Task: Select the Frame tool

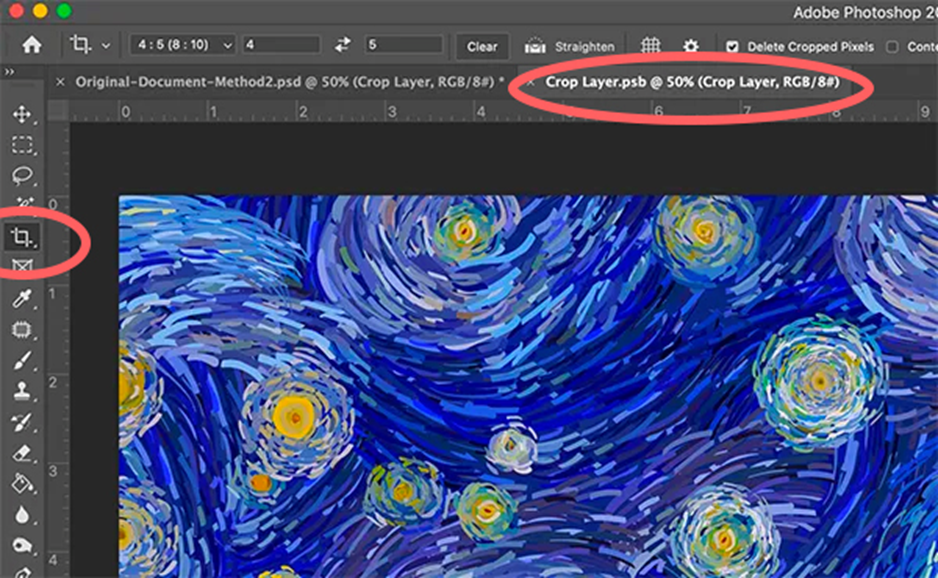Action: click(22, 265)
